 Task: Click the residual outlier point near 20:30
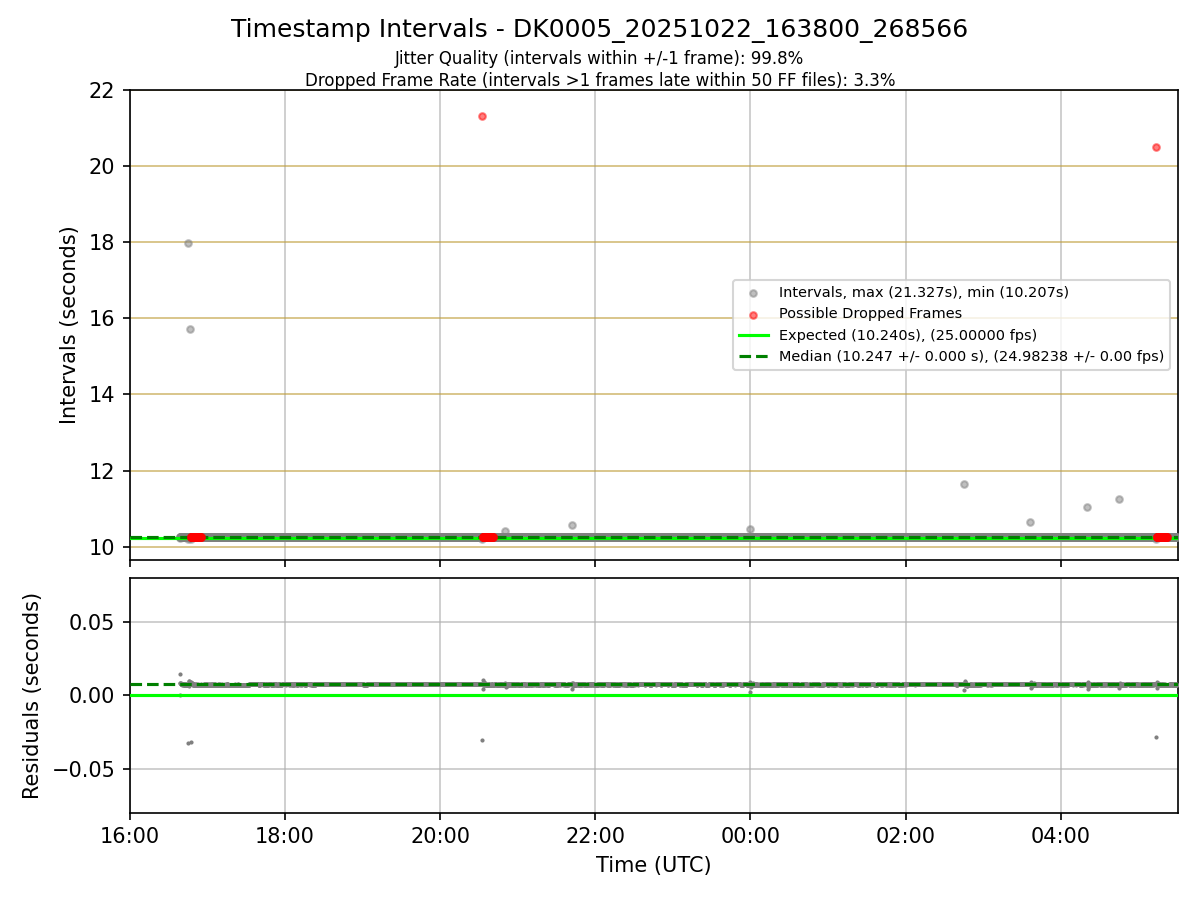pos(482,740)
